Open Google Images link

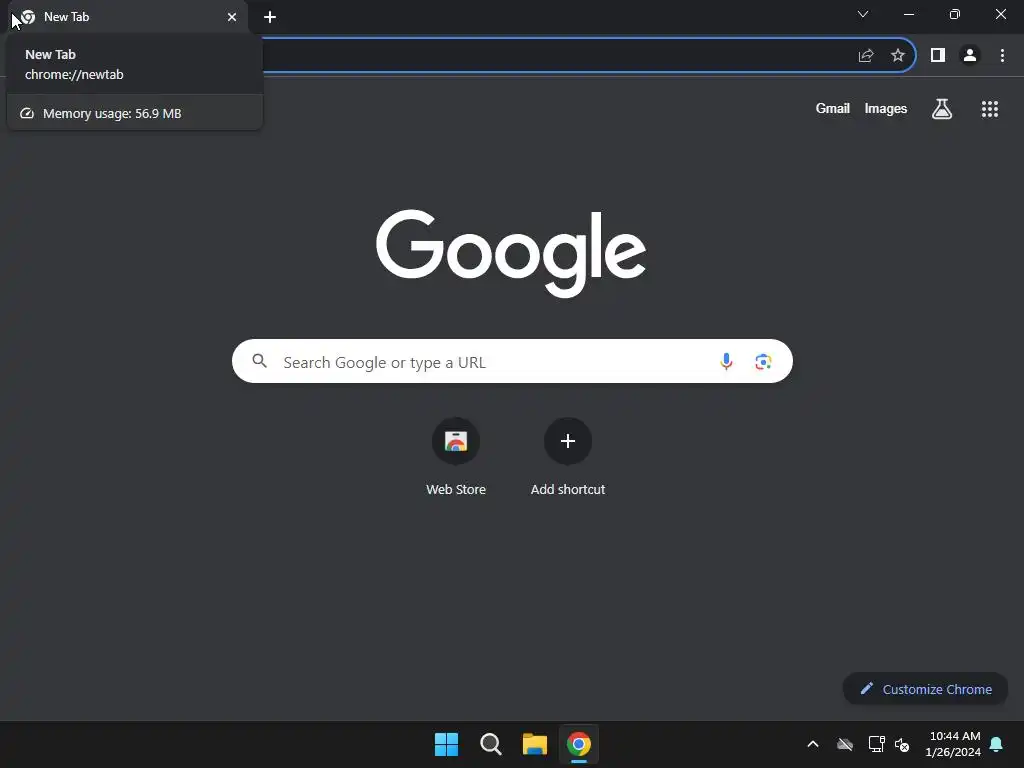click(886, 108)
